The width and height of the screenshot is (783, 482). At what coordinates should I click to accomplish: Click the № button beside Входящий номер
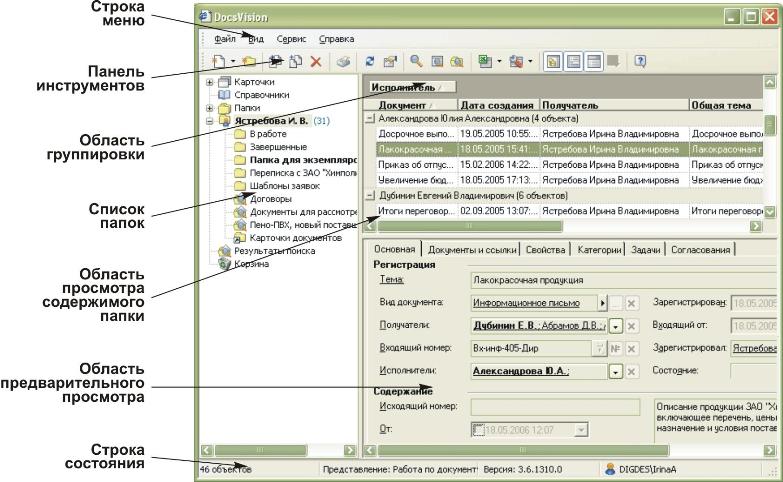[615, 349]
